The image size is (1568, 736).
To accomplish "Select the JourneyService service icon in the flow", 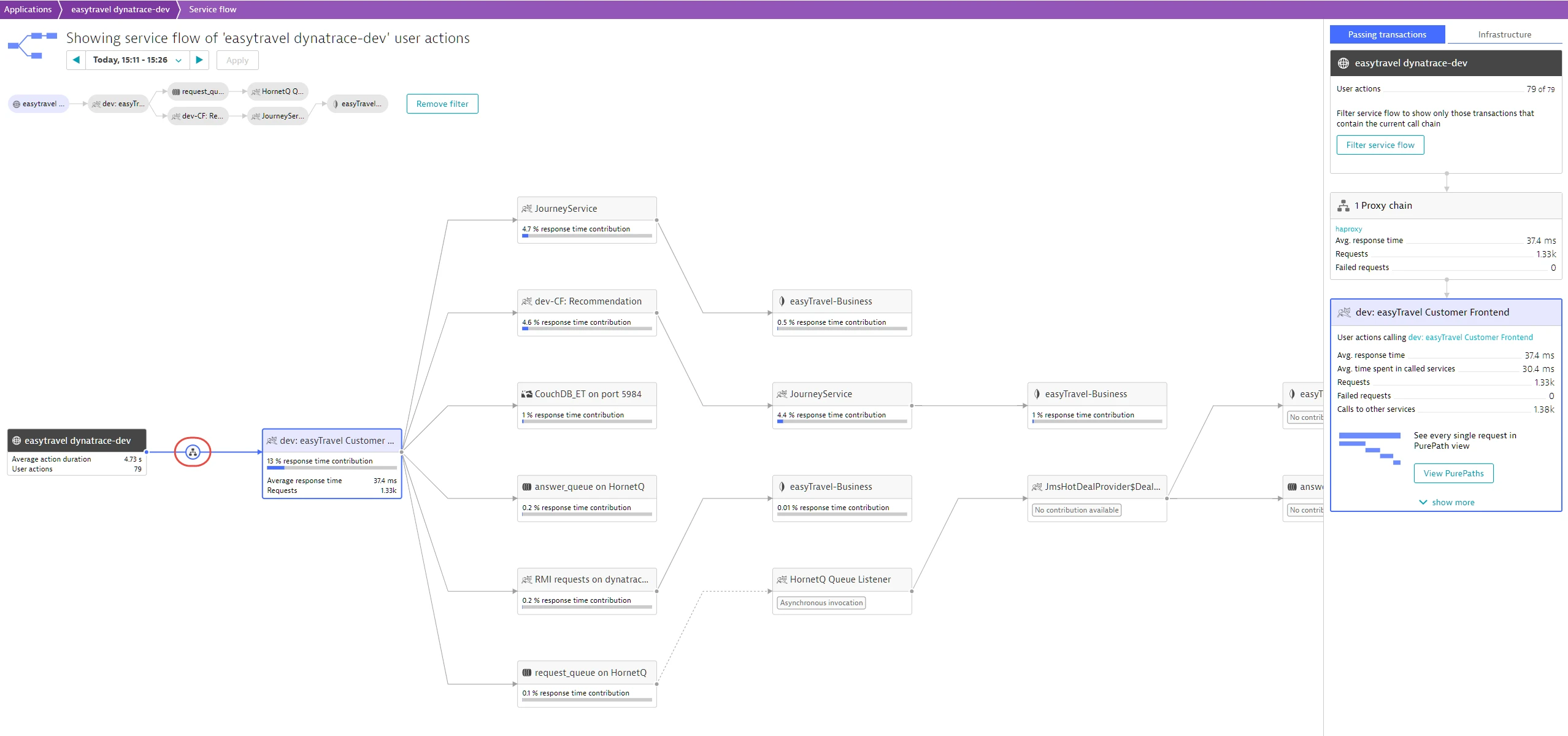I will 526,208.
